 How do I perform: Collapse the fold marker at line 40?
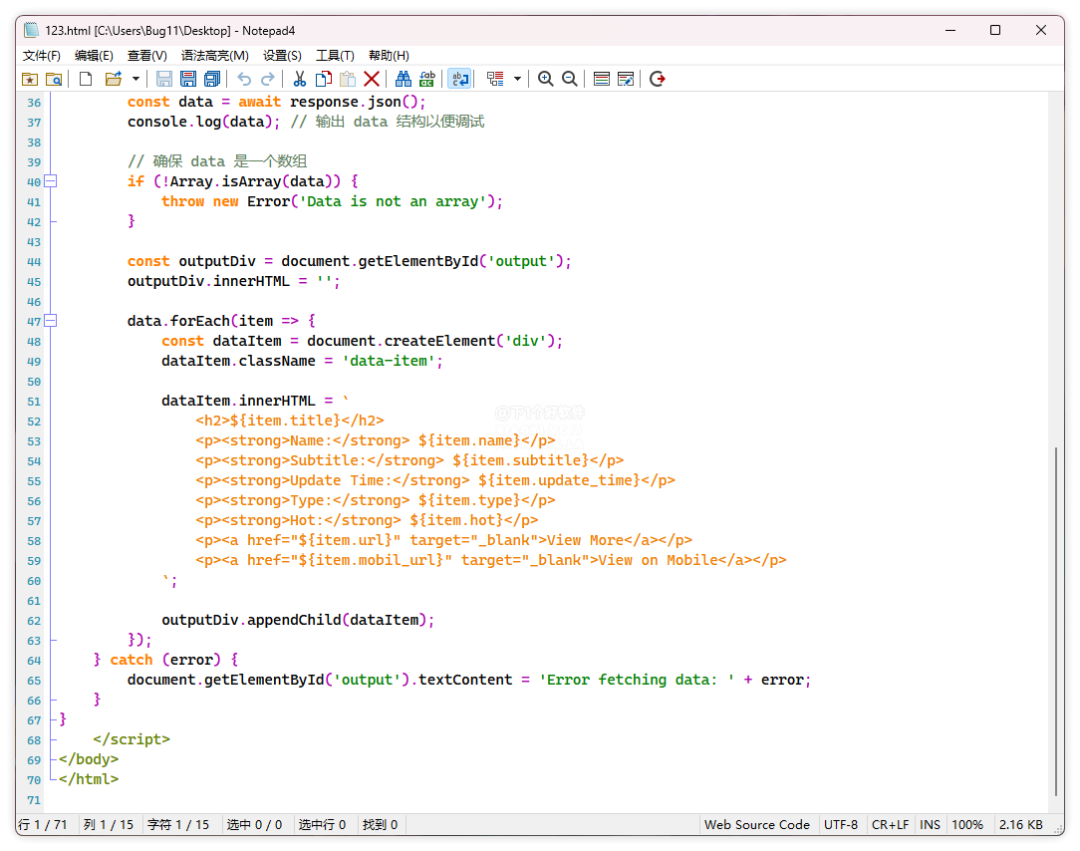coord(51,182)
